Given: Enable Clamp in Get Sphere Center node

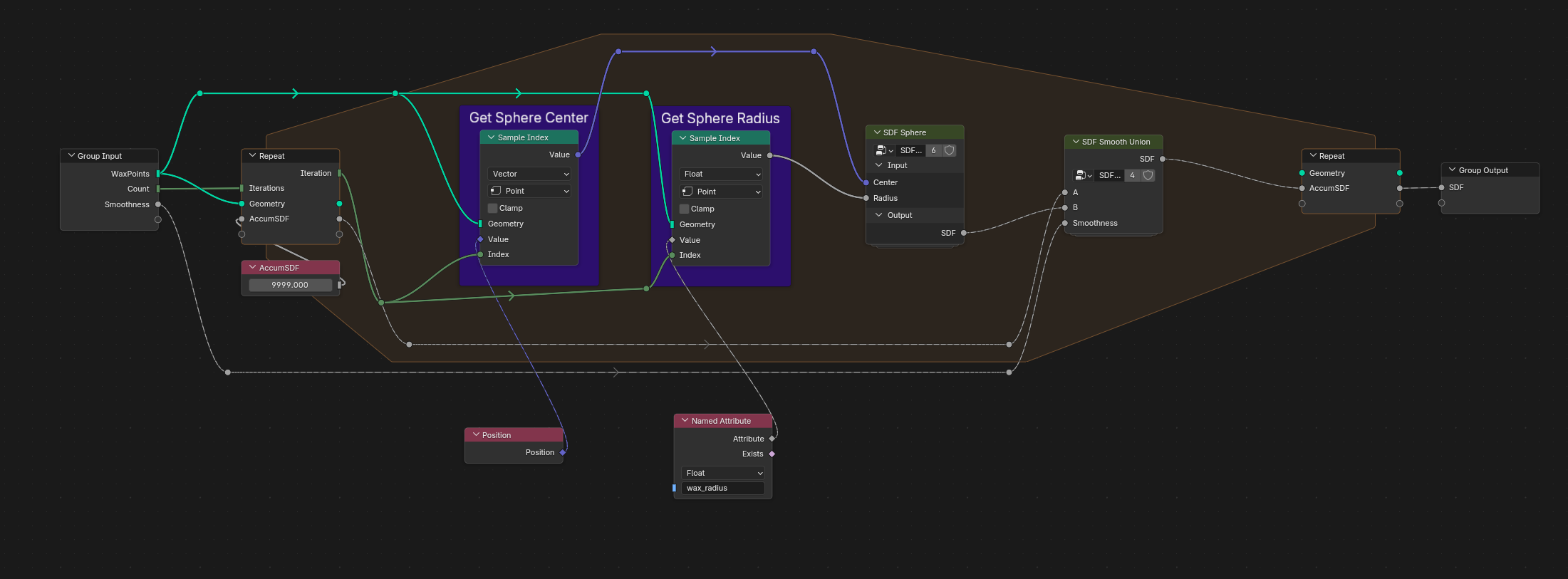Looking at the screenshot, I should point(492,208).
